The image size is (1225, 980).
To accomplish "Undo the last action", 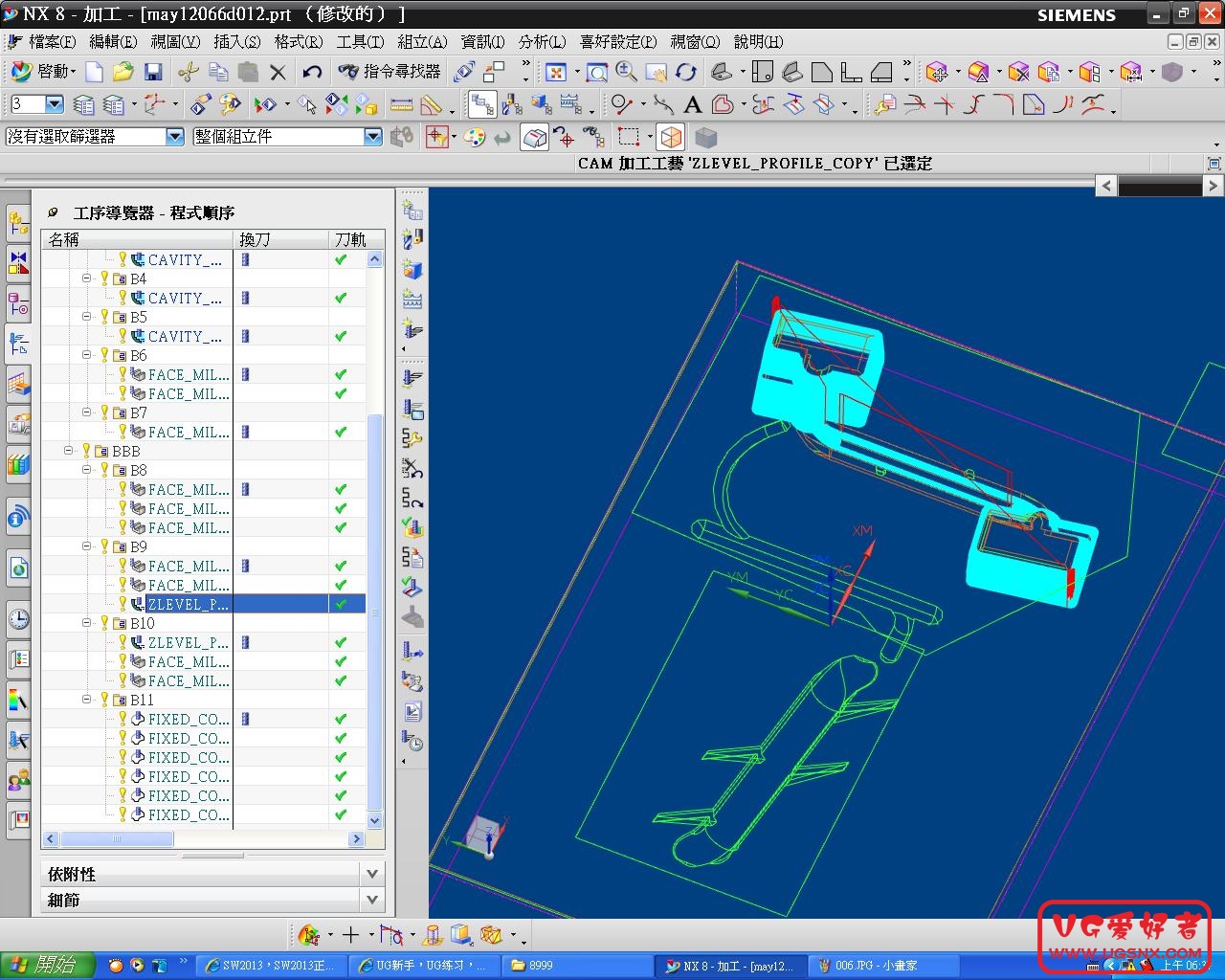I will pos(312,72).
